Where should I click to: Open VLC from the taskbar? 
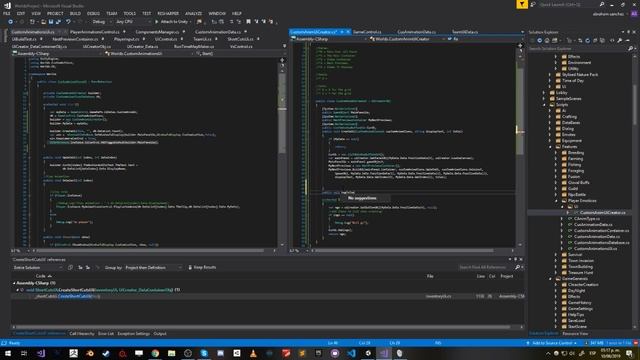coord(253,353)
